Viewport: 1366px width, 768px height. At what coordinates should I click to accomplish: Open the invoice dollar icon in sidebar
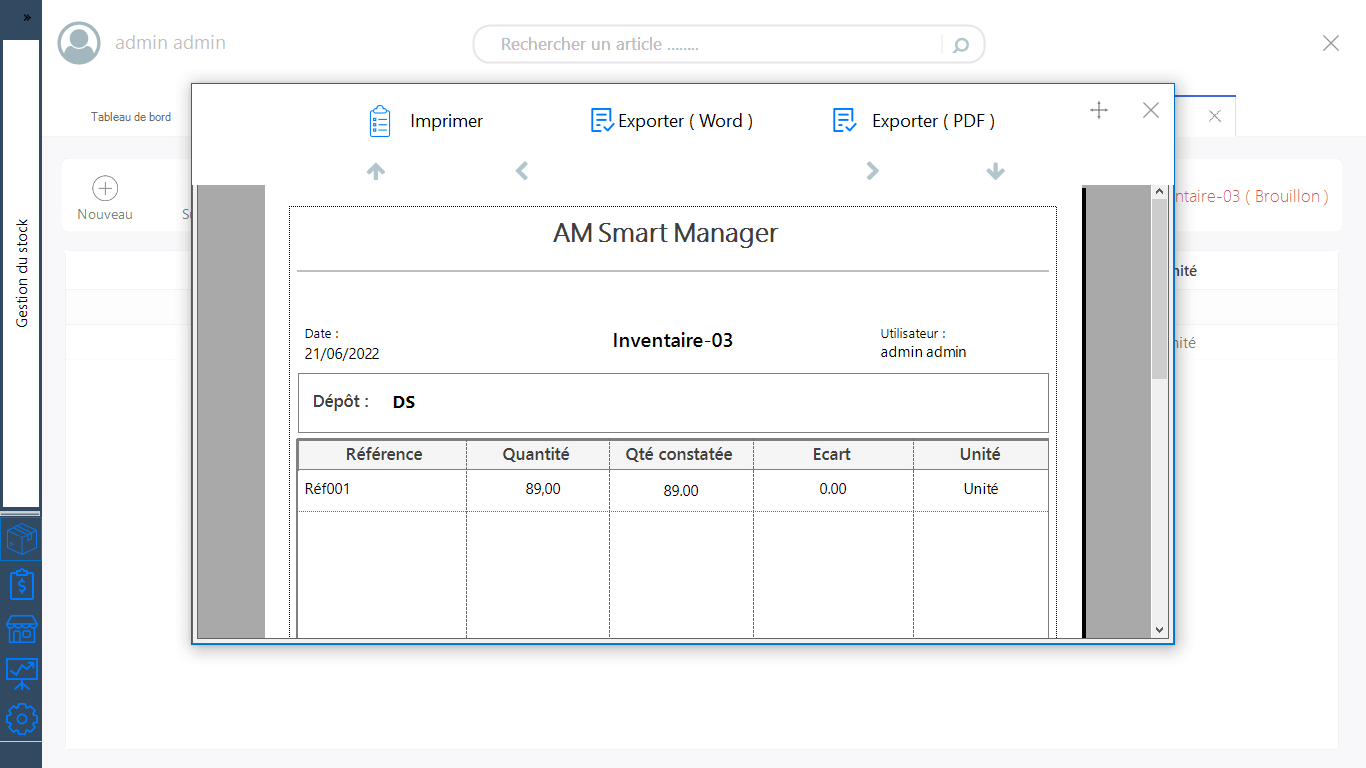pos(21,584)
